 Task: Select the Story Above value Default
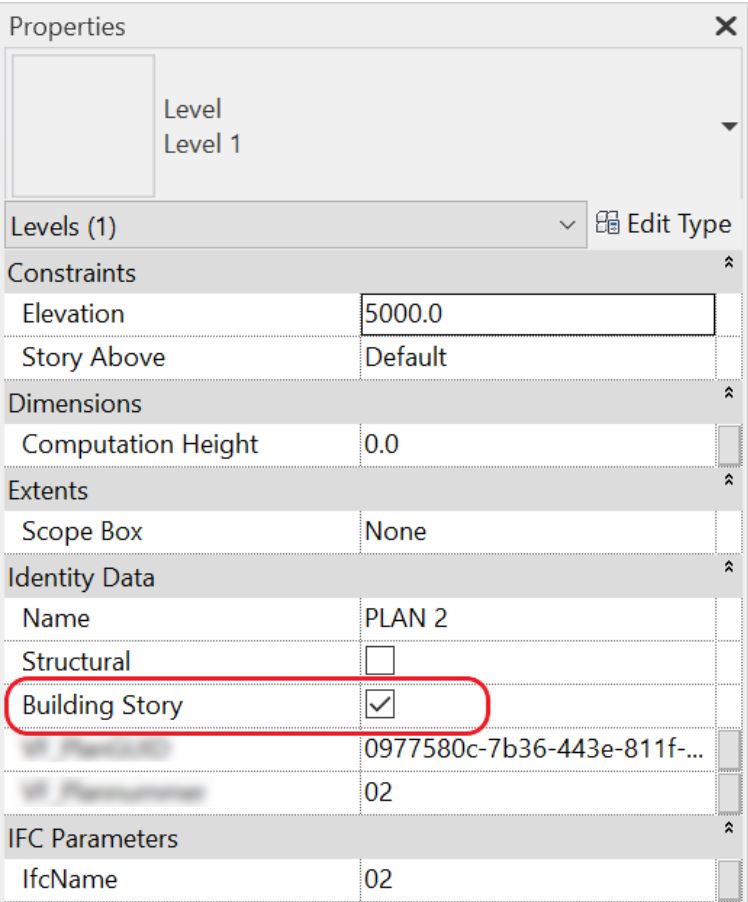(x=538, y=358)
